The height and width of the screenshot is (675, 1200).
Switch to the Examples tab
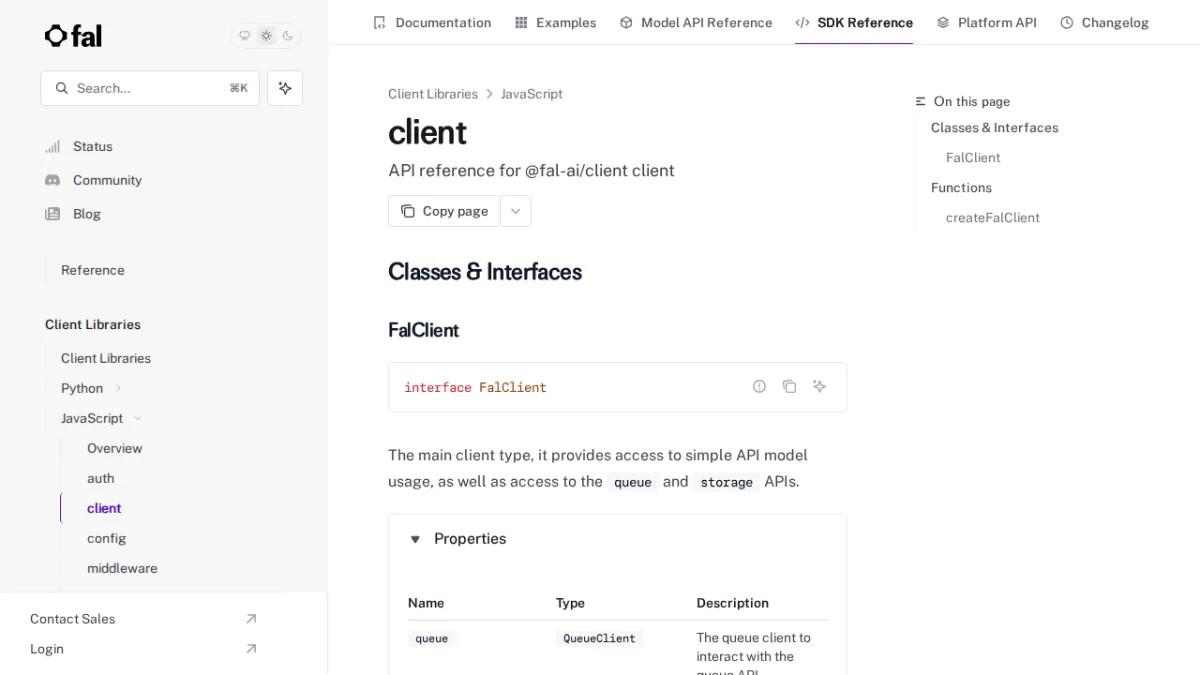555,22
